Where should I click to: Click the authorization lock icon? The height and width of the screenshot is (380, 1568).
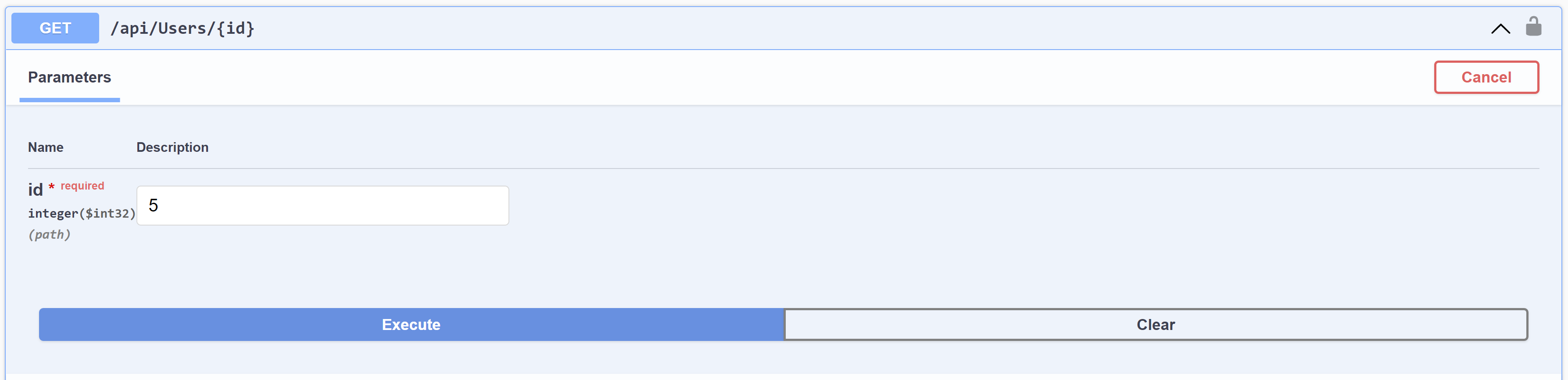coord(1533,27)
